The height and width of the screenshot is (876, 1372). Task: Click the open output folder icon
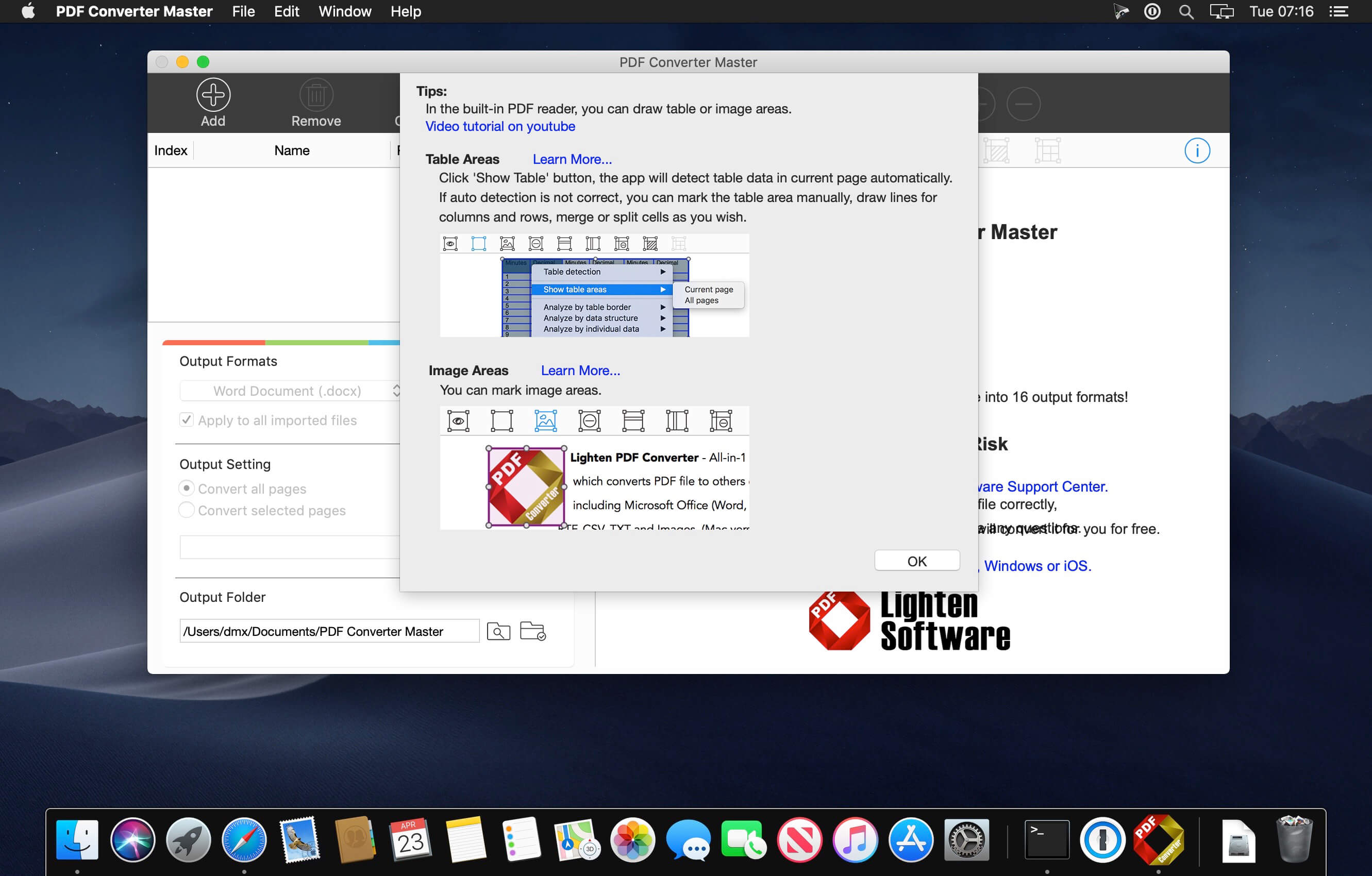click(x=533, y=631)
